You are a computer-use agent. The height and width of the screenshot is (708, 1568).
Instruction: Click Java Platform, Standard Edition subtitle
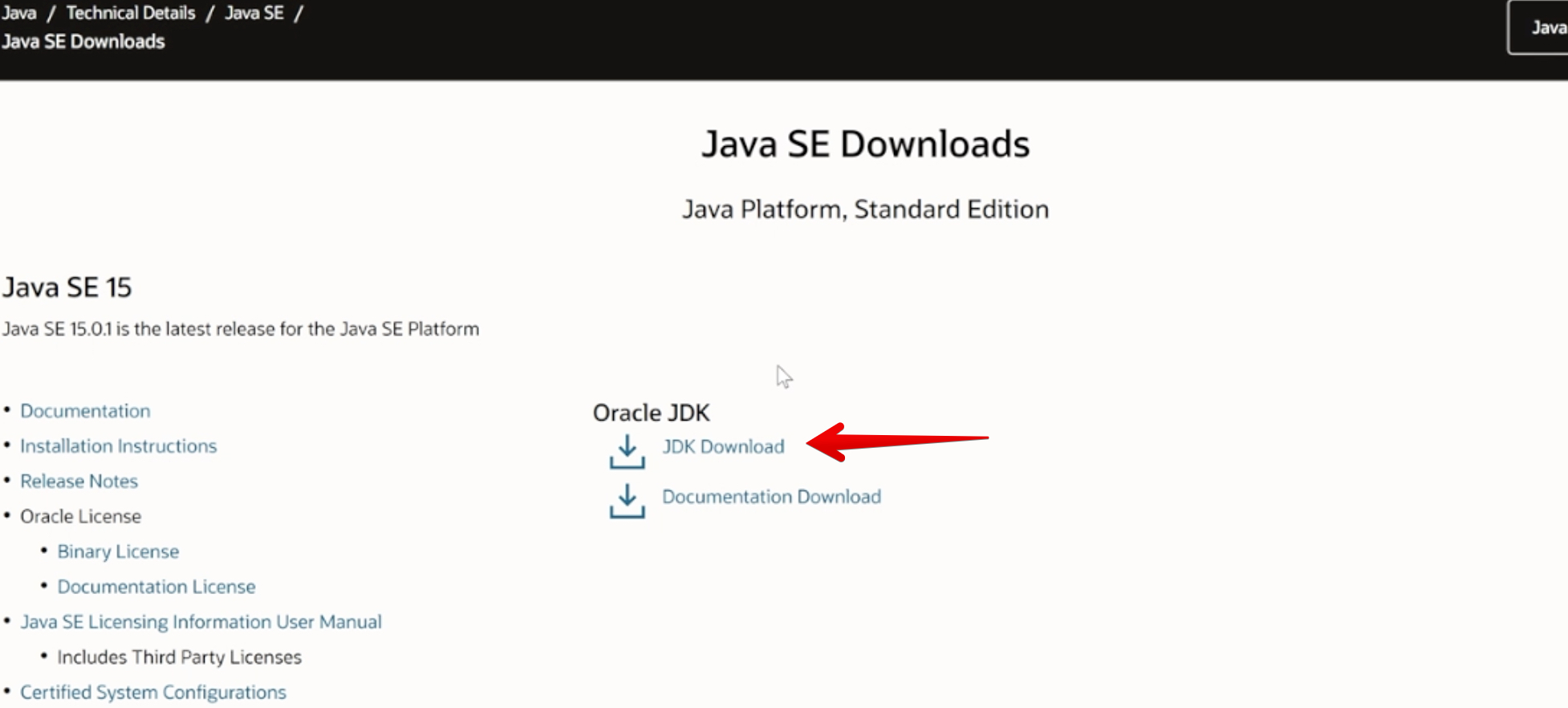tap(865, 210)
